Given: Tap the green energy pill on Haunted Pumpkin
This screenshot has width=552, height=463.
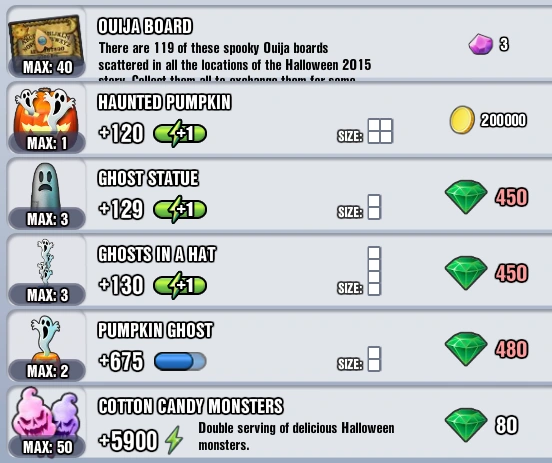Looking at the screenshot, I should [180, 133].
